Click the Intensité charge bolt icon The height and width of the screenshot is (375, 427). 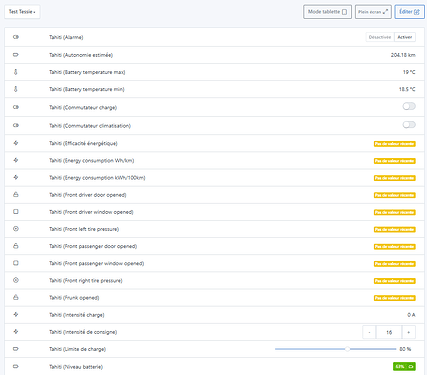pos(16,314)
